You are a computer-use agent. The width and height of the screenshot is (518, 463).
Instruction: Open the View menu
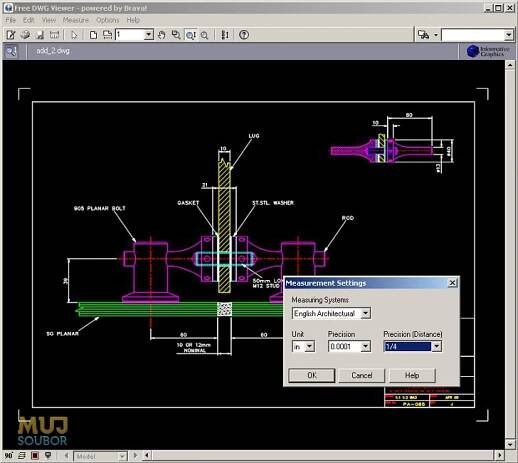coord(49,20)
